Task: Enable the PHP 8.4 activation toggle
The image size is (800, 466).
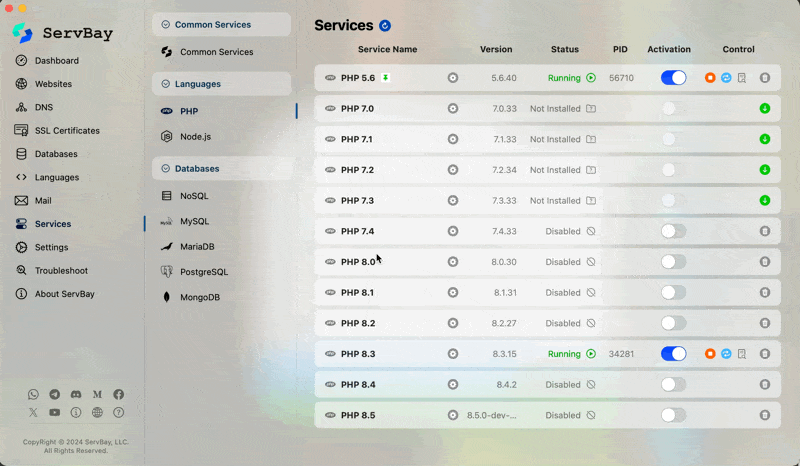Action: (x=673, y=385)
